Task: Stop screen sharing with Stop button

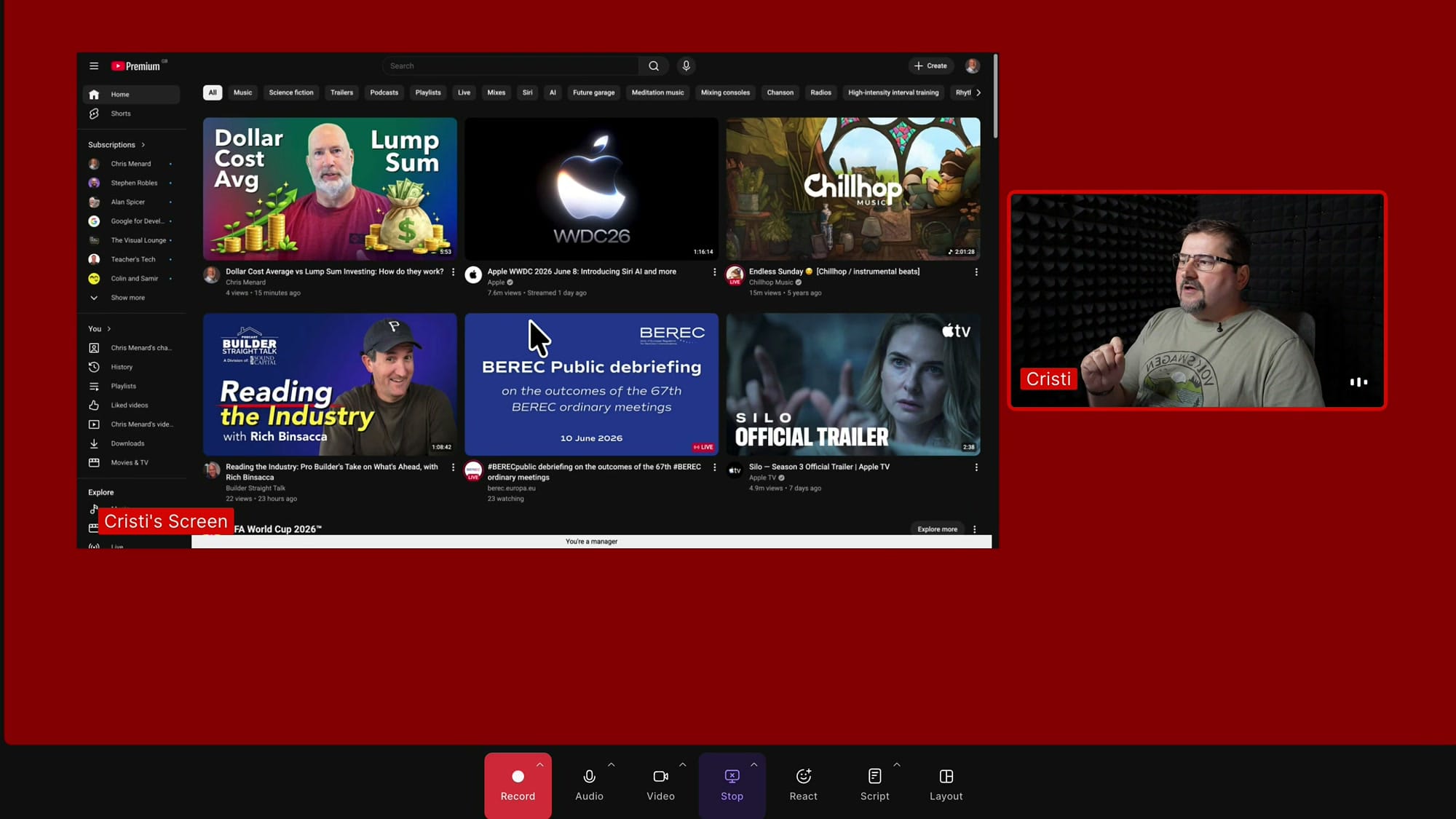Action: (x=732, y=786)
